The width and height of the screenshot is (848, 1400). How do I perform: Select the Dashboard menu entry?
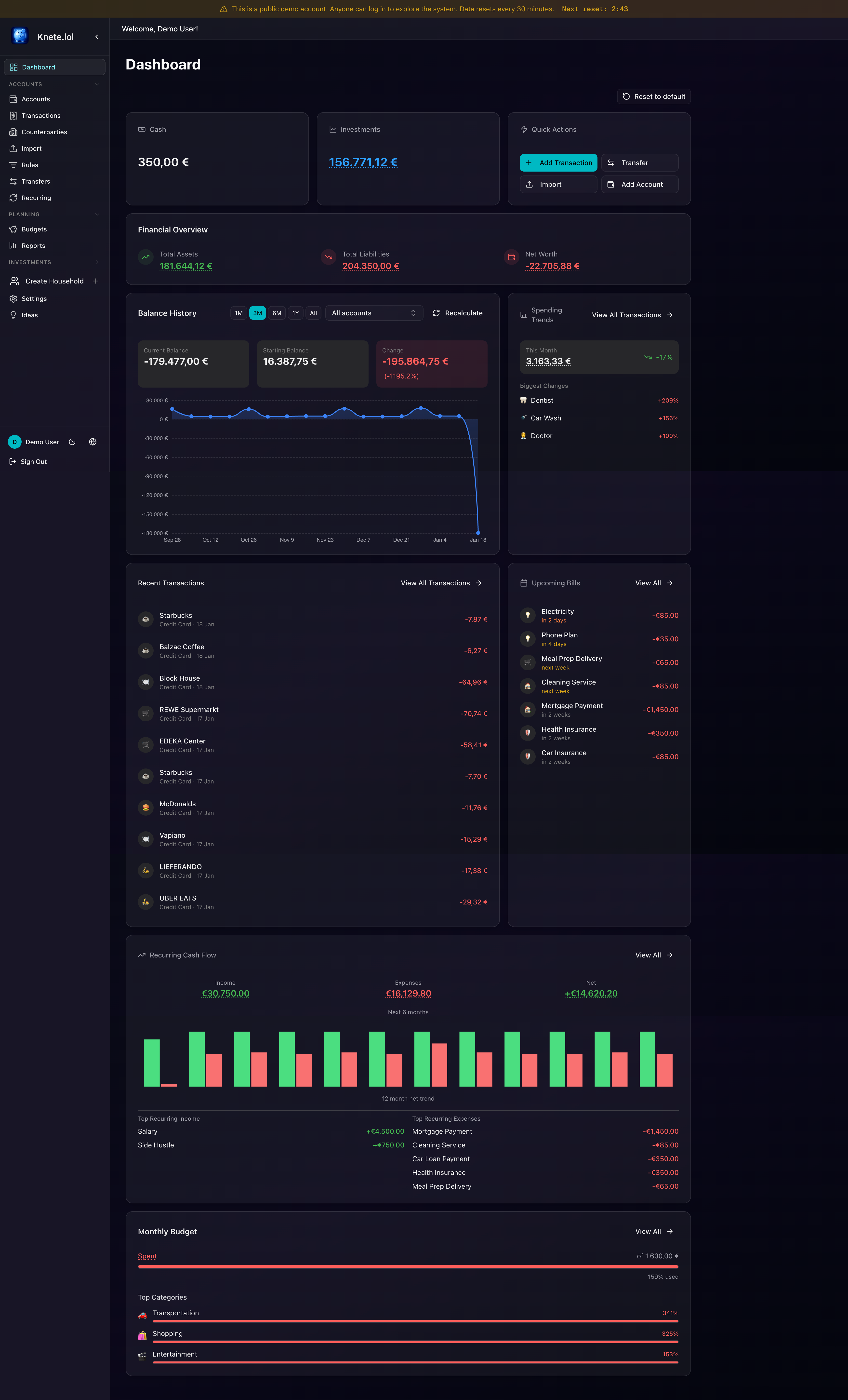[x=38, y=67]
